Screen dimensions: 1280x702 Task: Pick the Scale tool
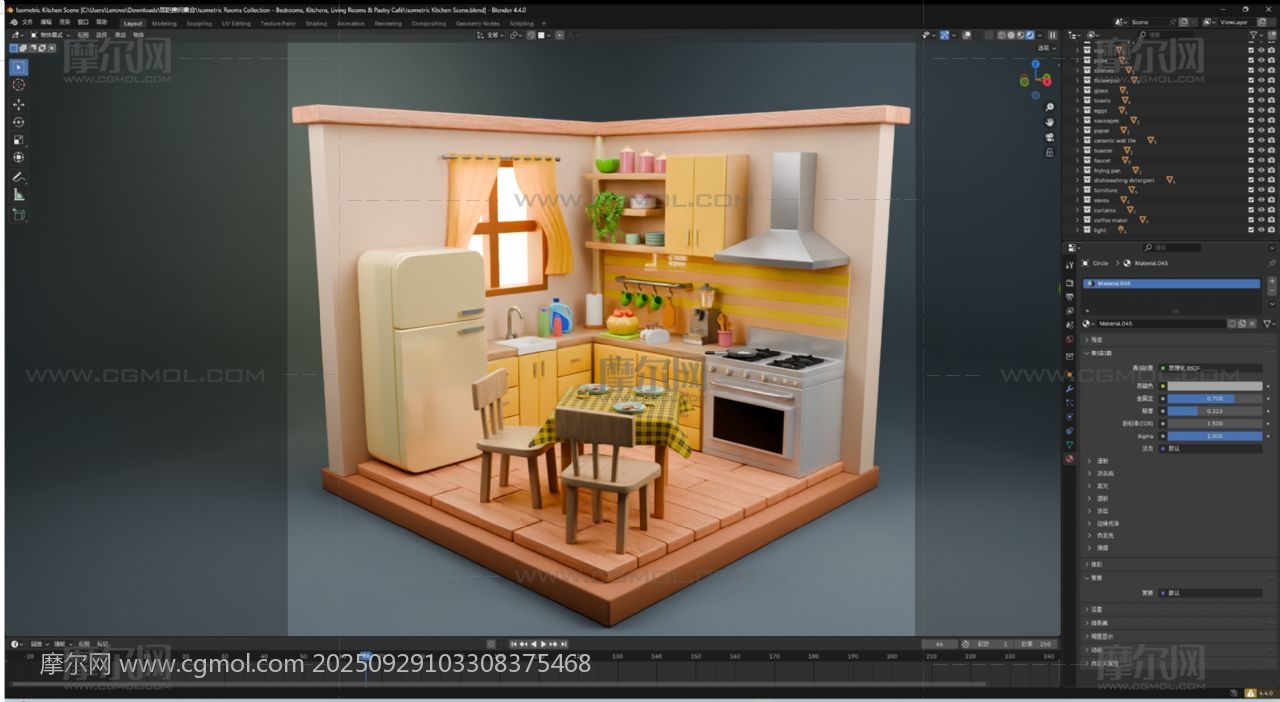click(x=18, y=140)
